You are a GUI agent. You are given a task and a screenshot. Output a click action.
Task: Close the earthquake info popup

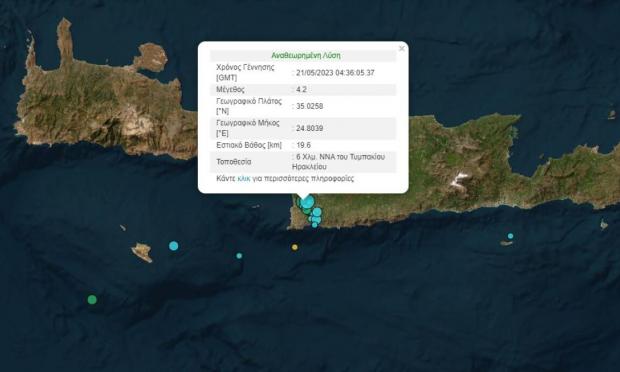click(x=402, y=49)
